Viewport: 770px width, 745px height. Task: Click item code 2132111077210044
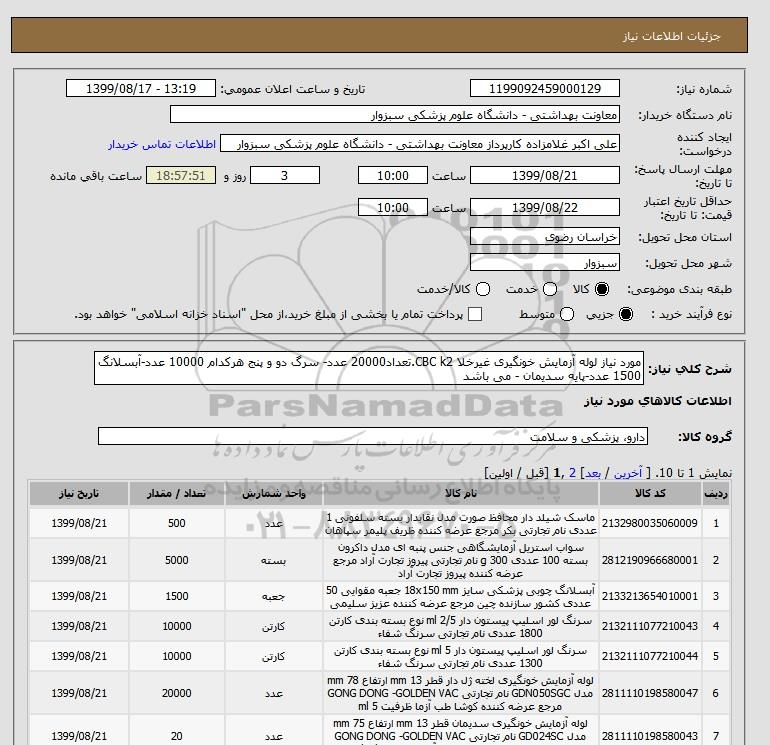pyautogui.click(x=650, y=656)
